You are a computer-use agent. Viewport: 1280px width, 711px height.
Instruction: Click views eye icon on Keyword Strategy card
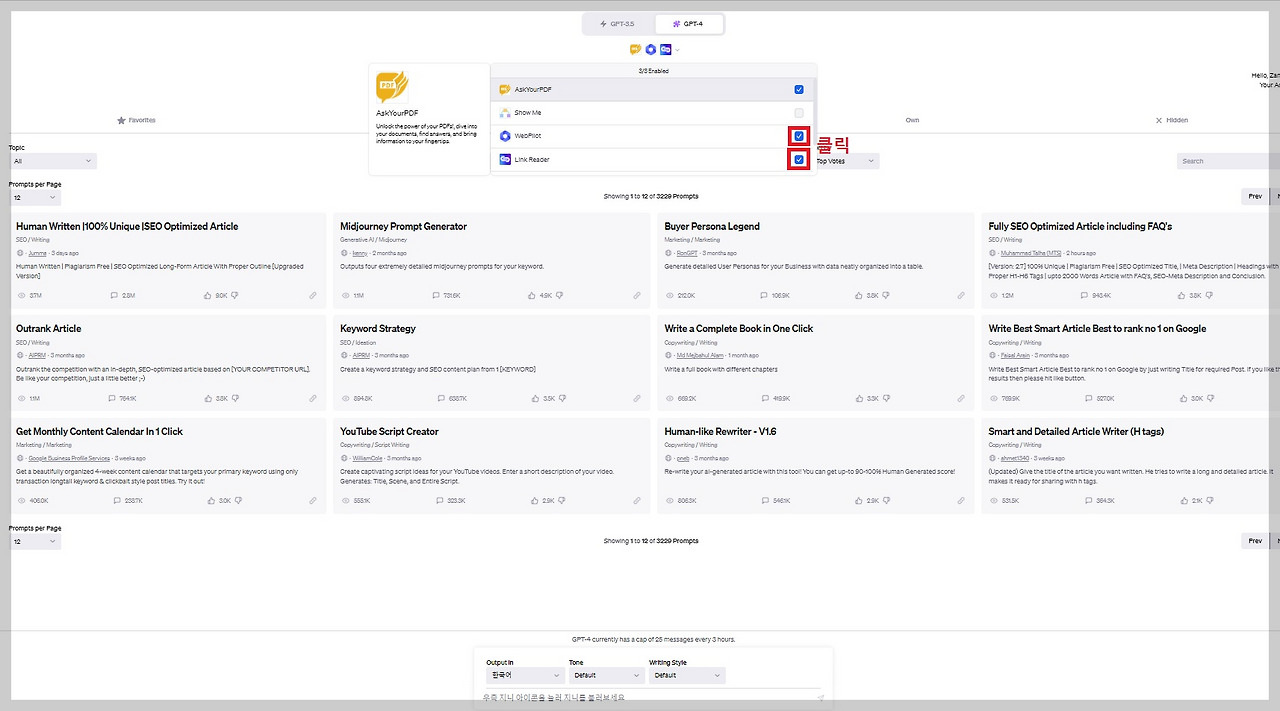coord(346,398)
